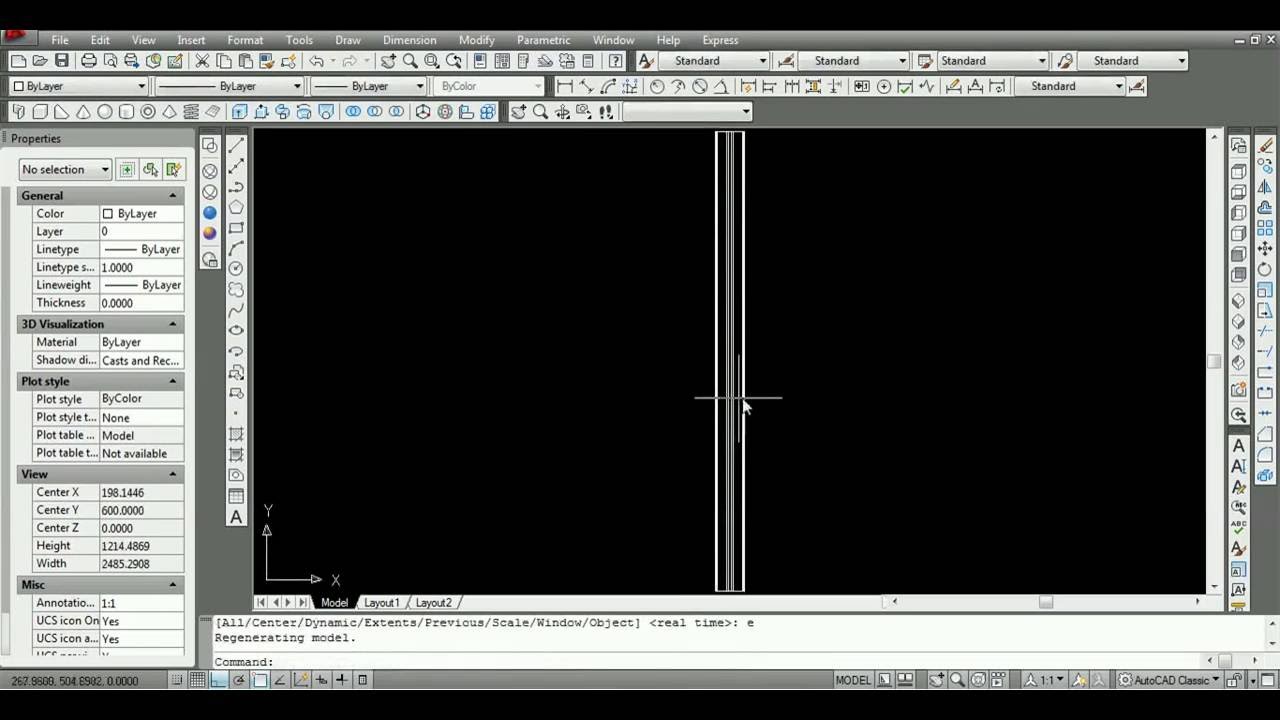The width and height of the screenshot is (1280, 720).
Task: Toggle Ortho Mode in status bar
Action: click(218, 680)
